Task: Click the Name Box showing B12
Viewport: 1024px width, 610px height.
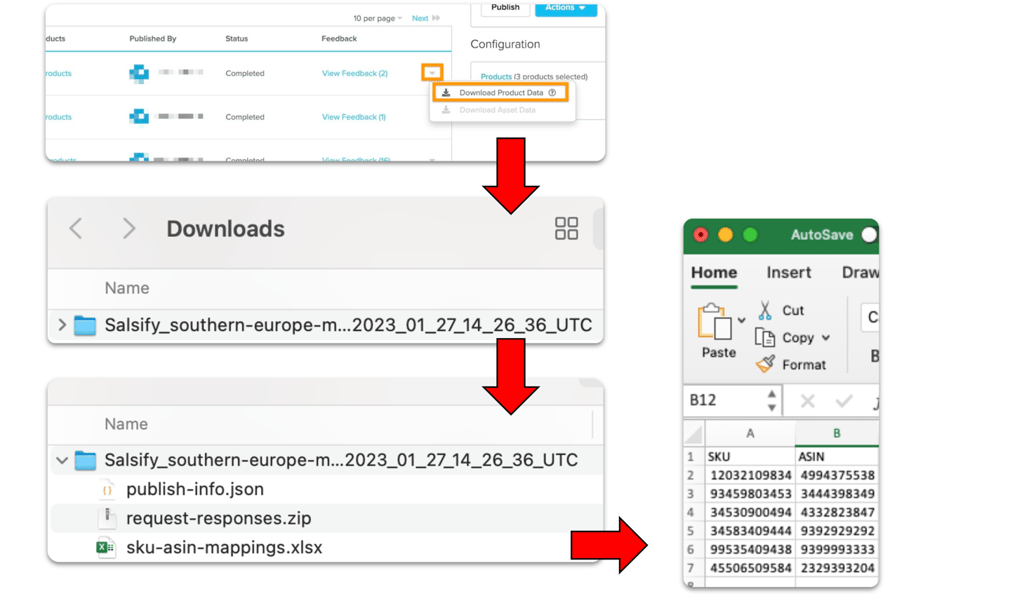Action: click(726, 400)
